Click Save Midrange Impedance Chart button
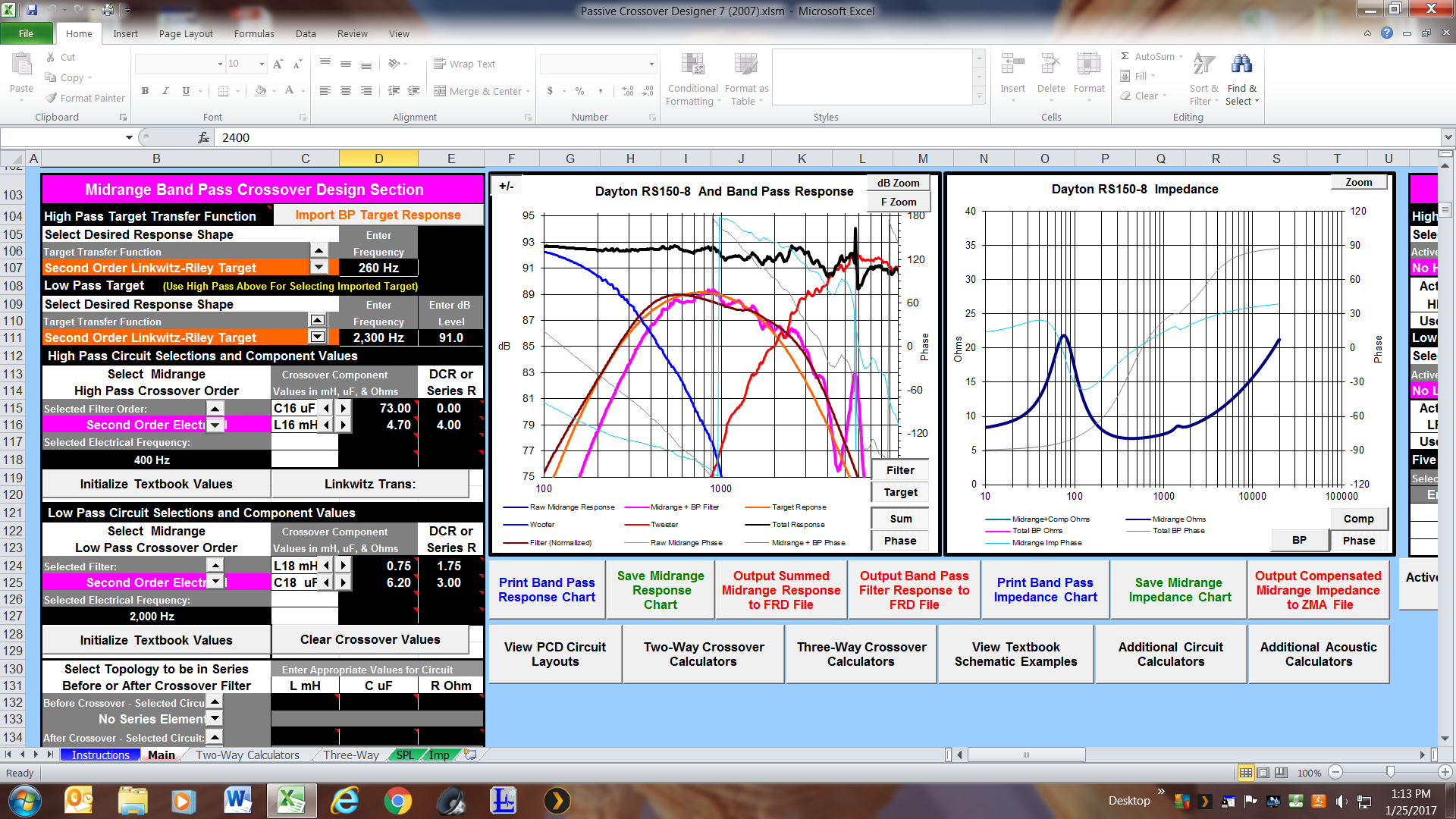Image resolution: width=1456 pixels, height=819 pixels. pos(1179,590)
